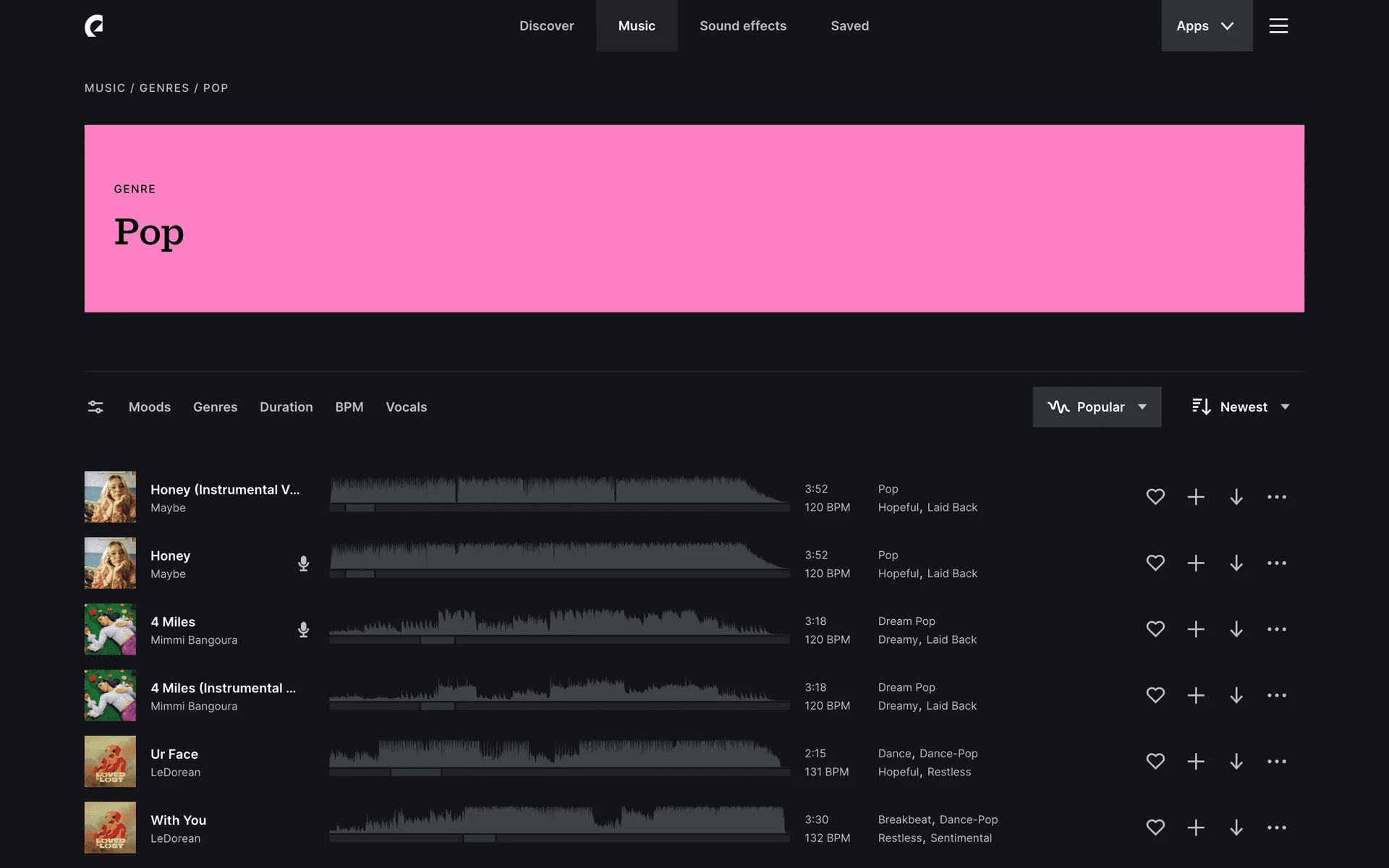
Task: Open the filter sliders icon
Action: (x=95, y=407)
